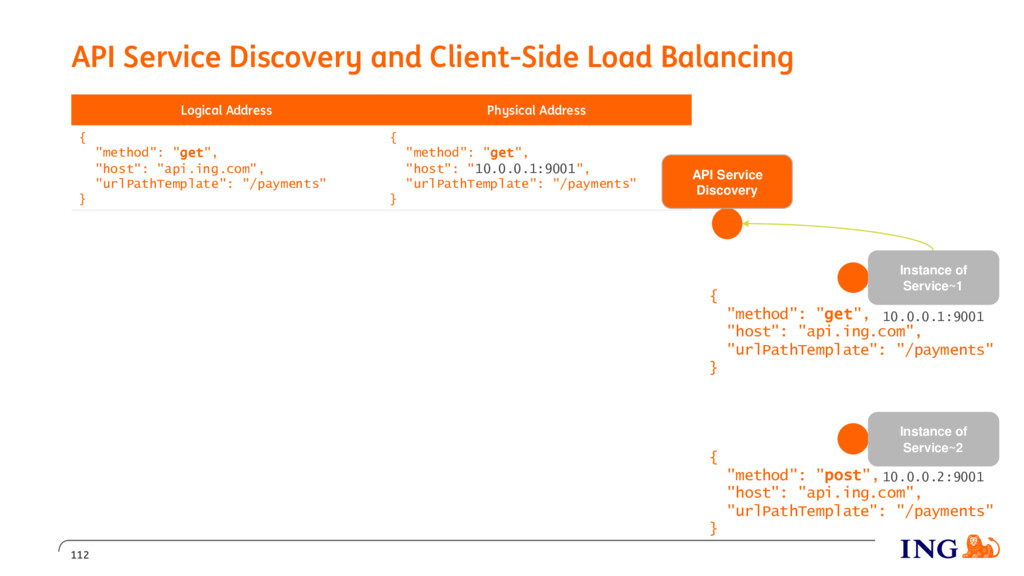Select the Logical Address column header
This screenshot has width=1024, height=576.
click(226, 110)
